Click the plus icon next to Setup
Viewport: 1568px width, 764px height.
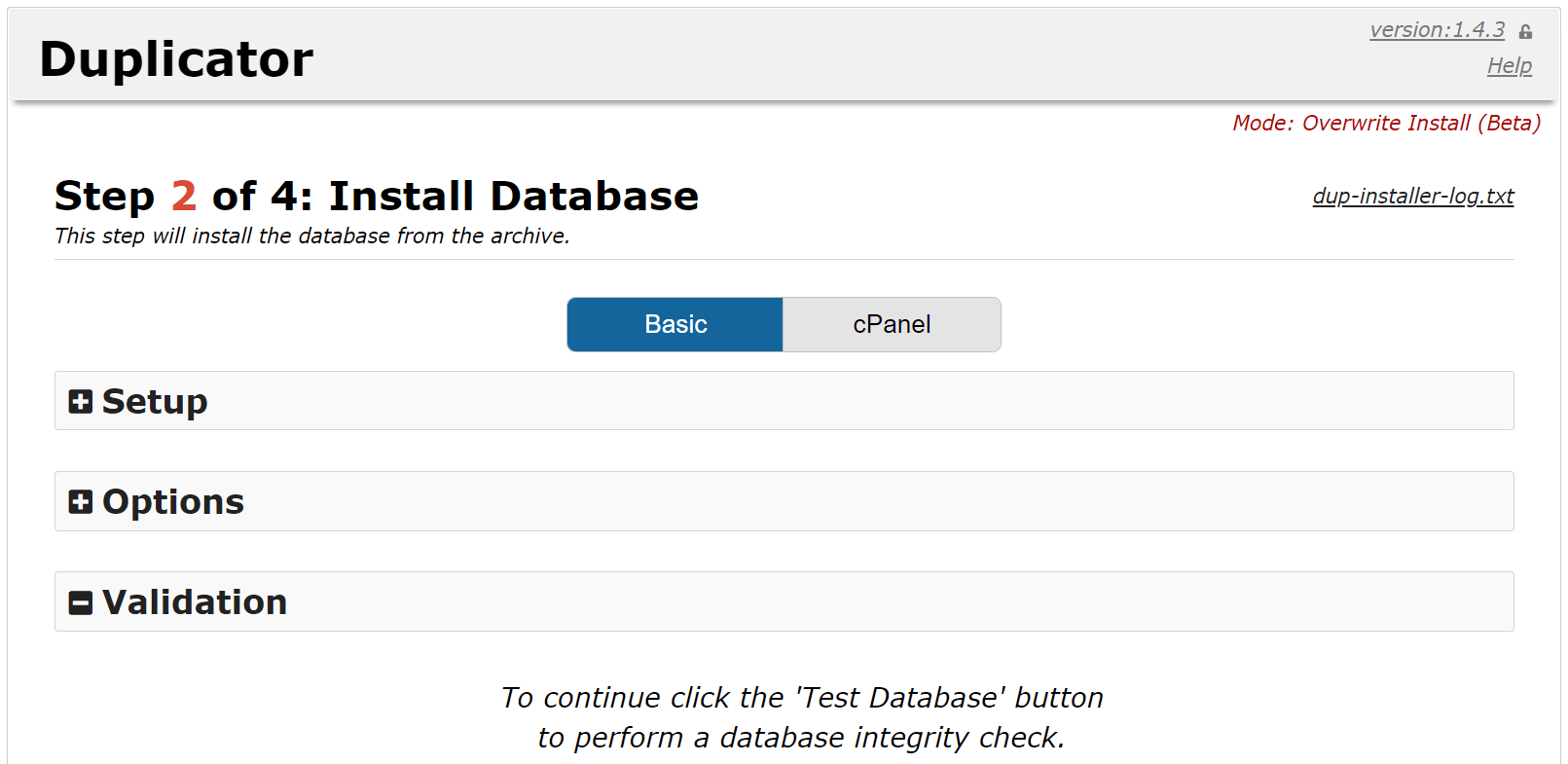(81, 401)
